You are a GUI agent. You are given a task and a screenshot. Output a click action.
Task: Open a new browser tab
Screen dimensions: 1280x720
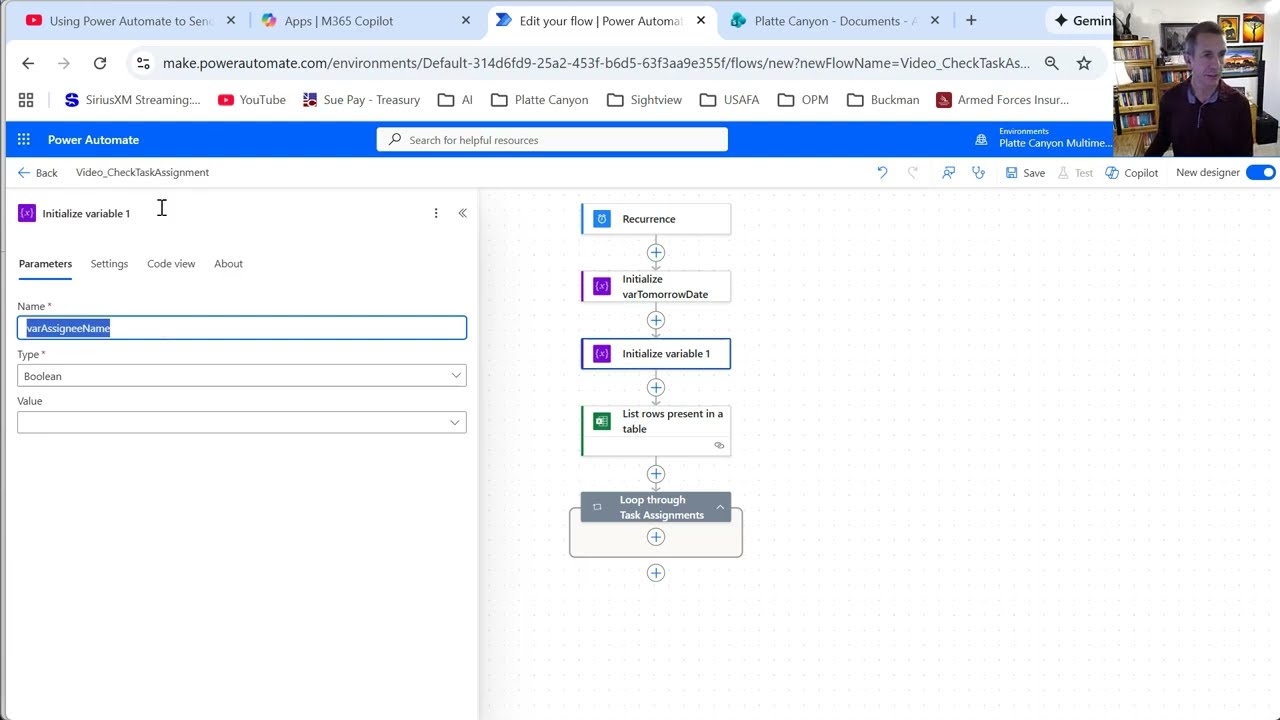[971, 20]
